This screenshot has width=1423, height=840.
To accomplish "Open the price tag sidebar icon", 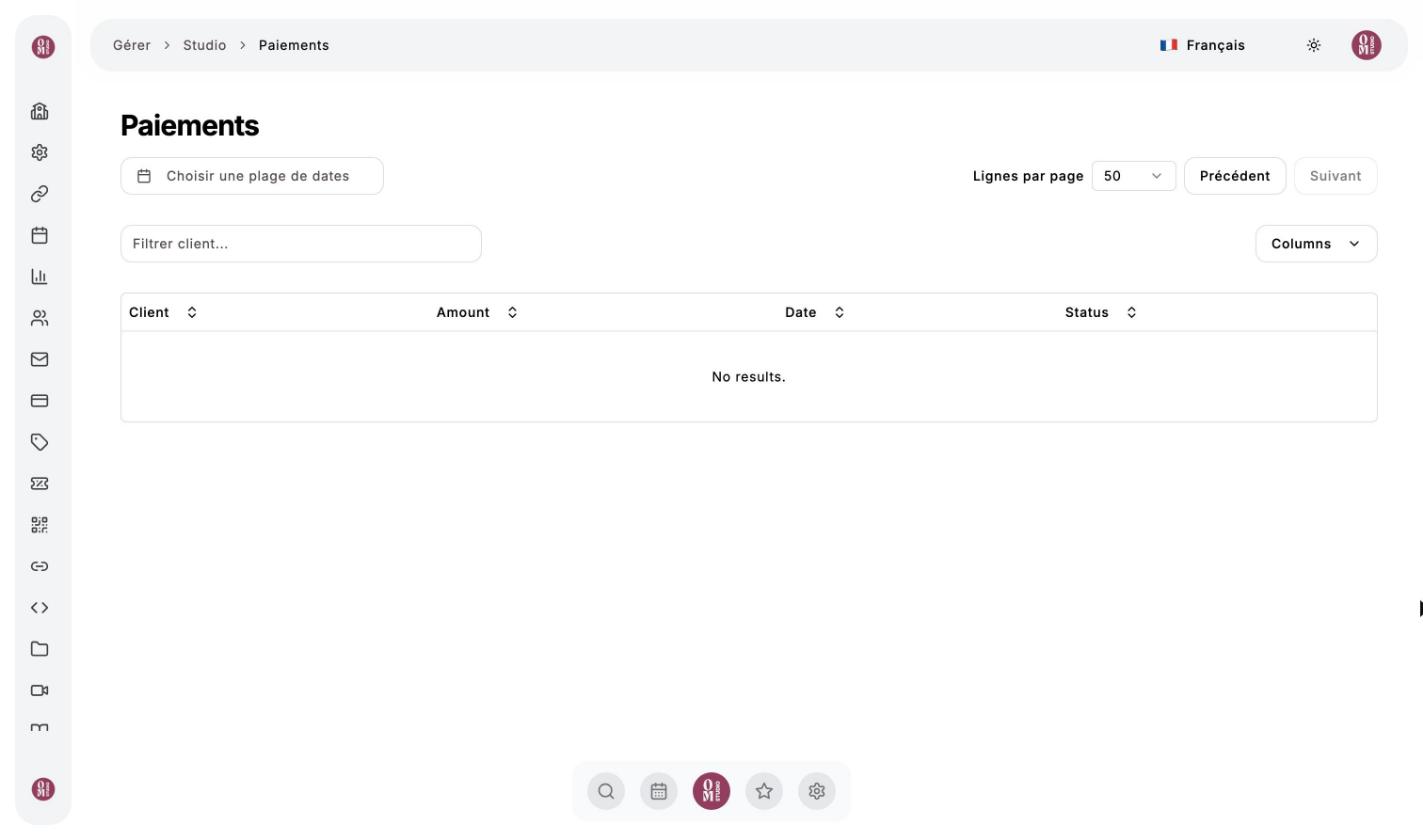I will point(40,442).
